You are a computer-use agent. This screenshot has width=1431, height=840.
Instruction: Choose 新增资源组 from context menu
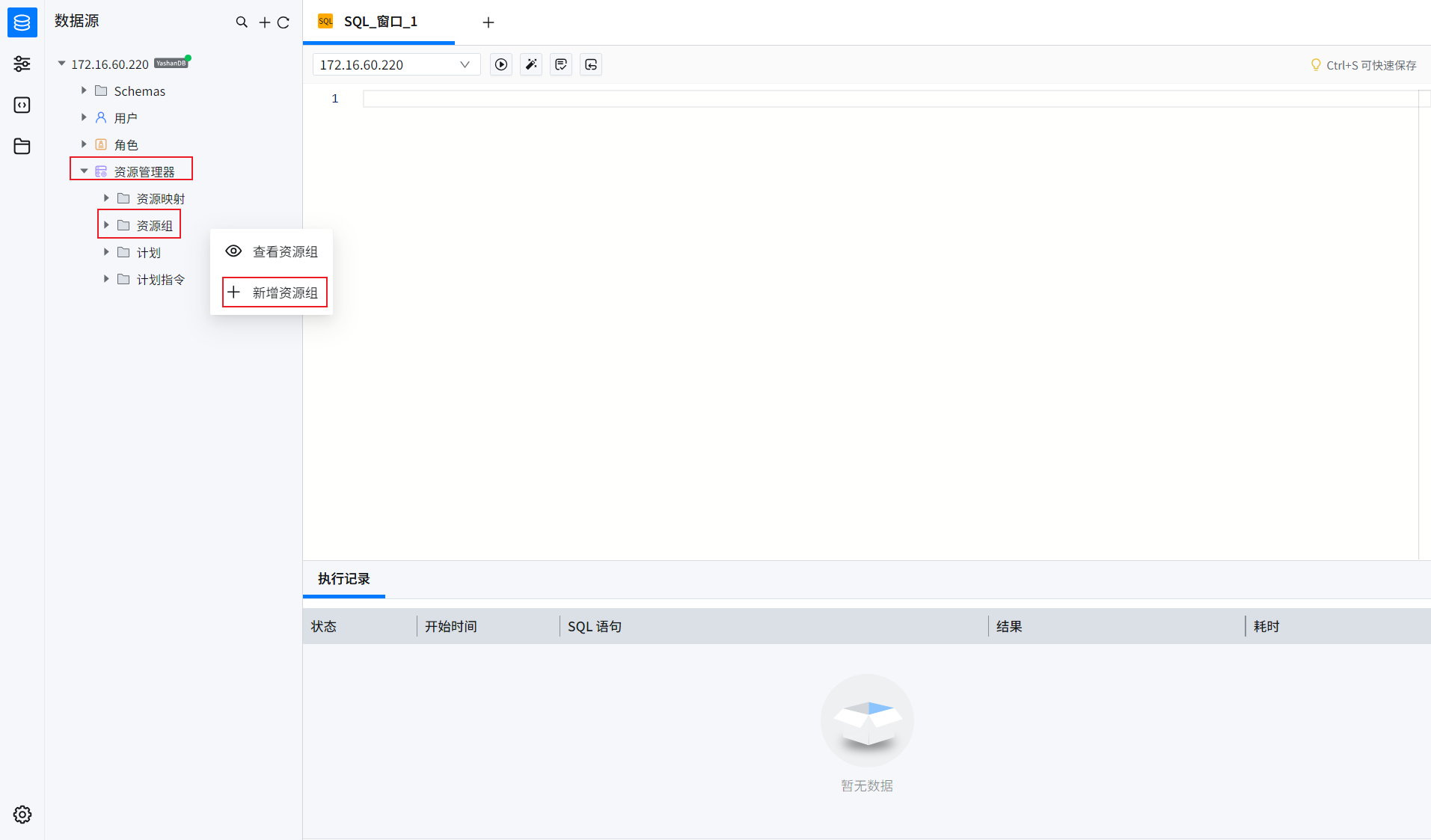click(x=272, y=292)
